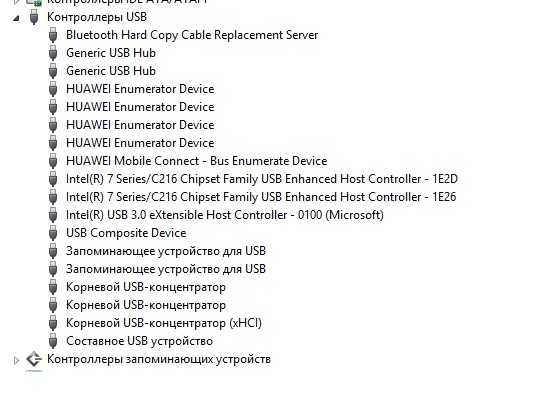Collapse the Контроллеры USB category
Viewport: 557px width, 397px height.
point(16,18)
